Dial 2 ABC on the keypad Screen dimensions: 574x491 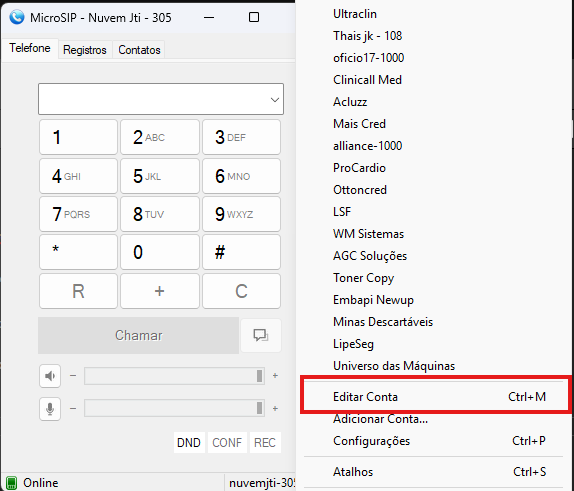point(160,137)
